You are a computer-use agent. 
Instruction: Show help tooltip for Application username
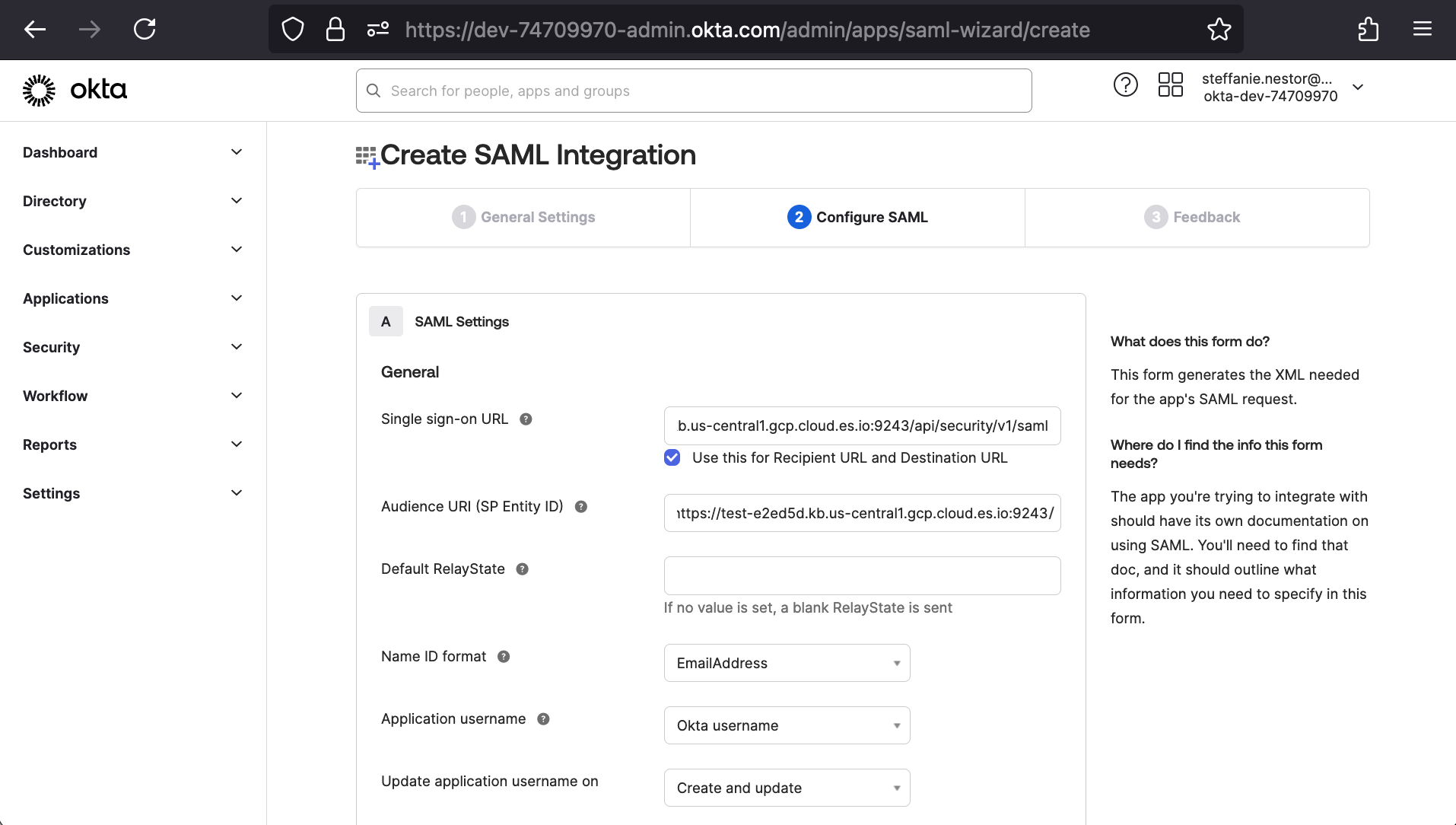[x=543, y=719]
